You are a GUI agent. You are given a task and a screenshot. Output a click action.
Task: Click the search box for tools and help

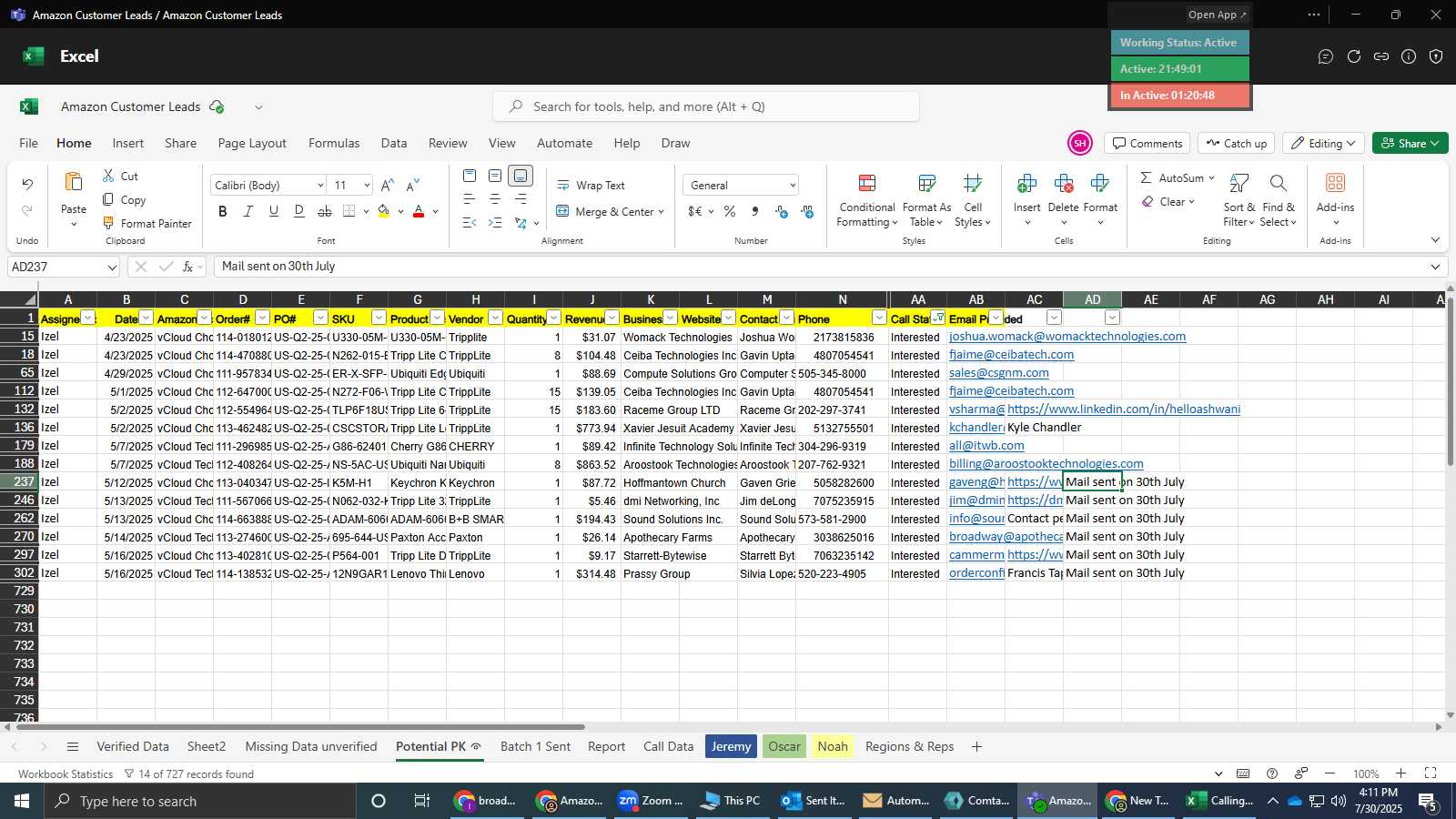point(706,106)
